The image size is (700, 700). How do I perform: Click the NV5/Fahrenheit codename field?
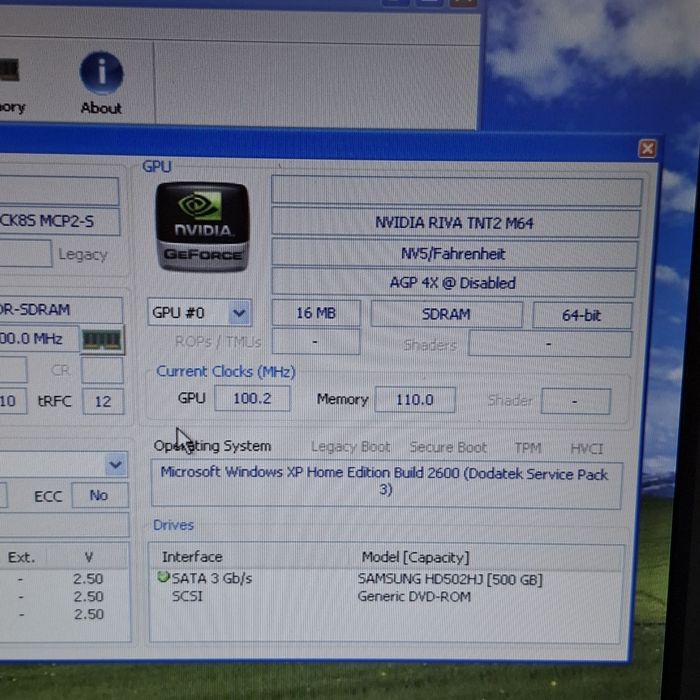click(454, 254)
